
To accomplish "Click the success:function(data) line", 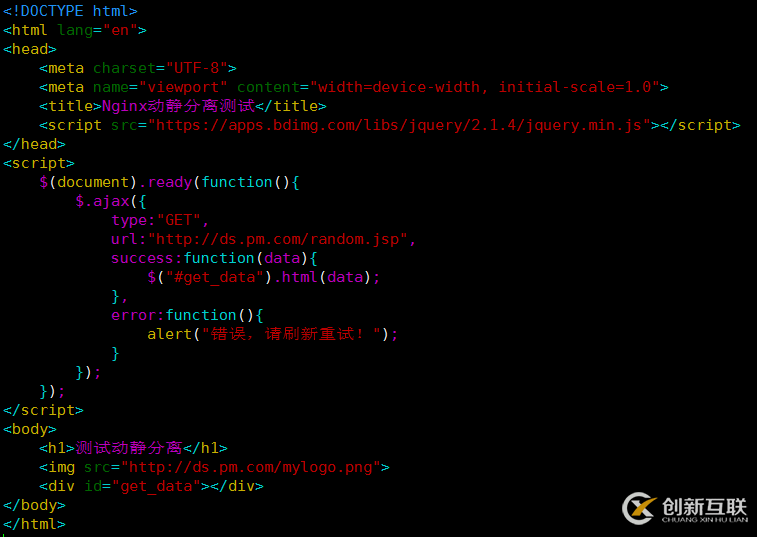I will coord(214,258).
